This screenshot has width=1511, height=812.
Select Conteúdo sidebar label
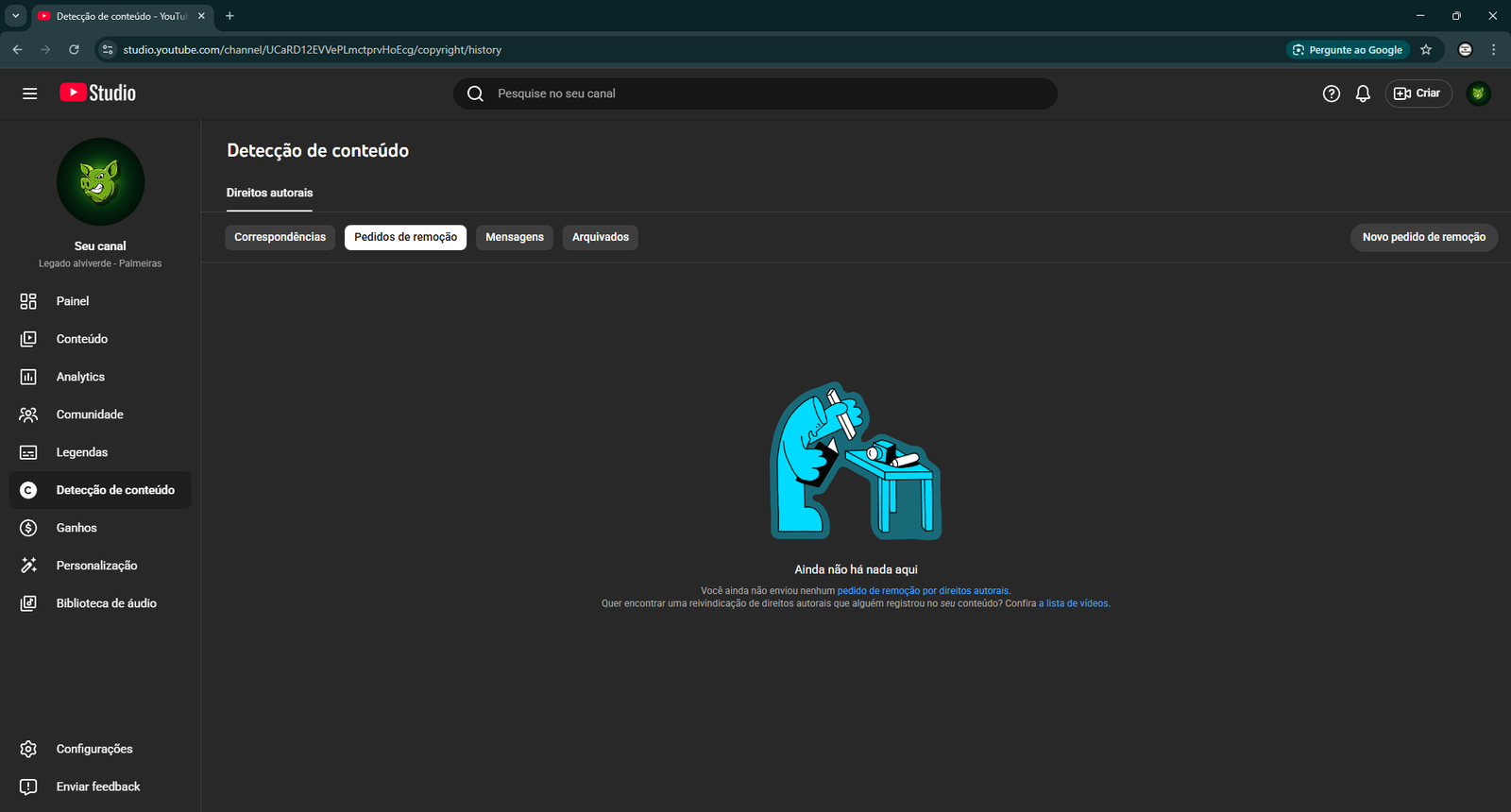[x=82, y=339]
